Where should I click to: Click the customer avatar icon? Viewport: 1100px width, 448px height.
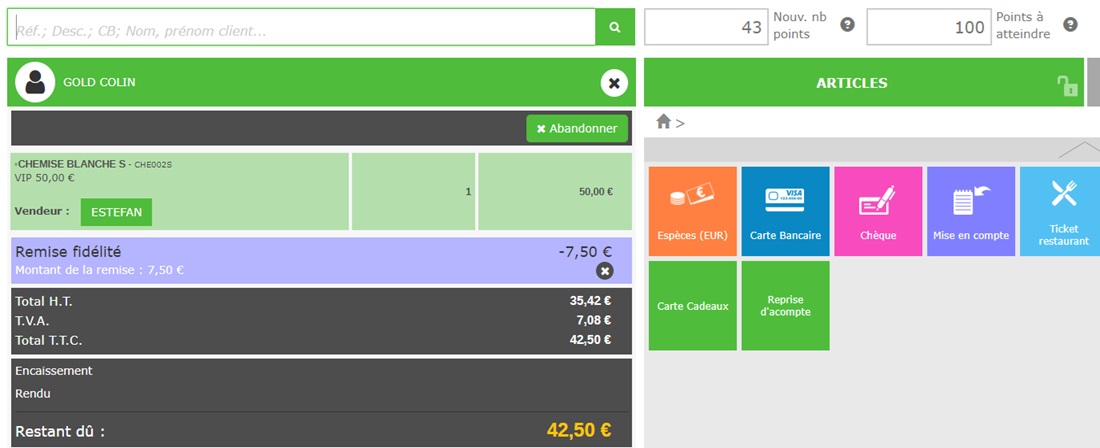click(37, 82)
